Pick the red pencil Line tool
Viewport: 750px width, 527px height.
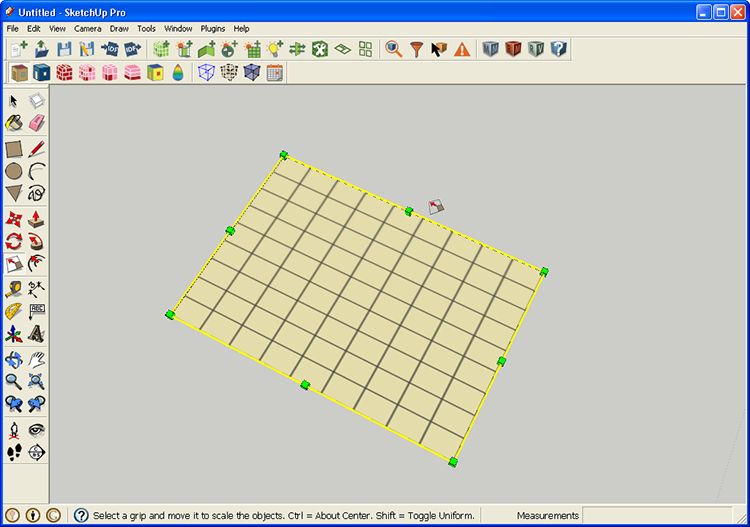pos(36,149)
